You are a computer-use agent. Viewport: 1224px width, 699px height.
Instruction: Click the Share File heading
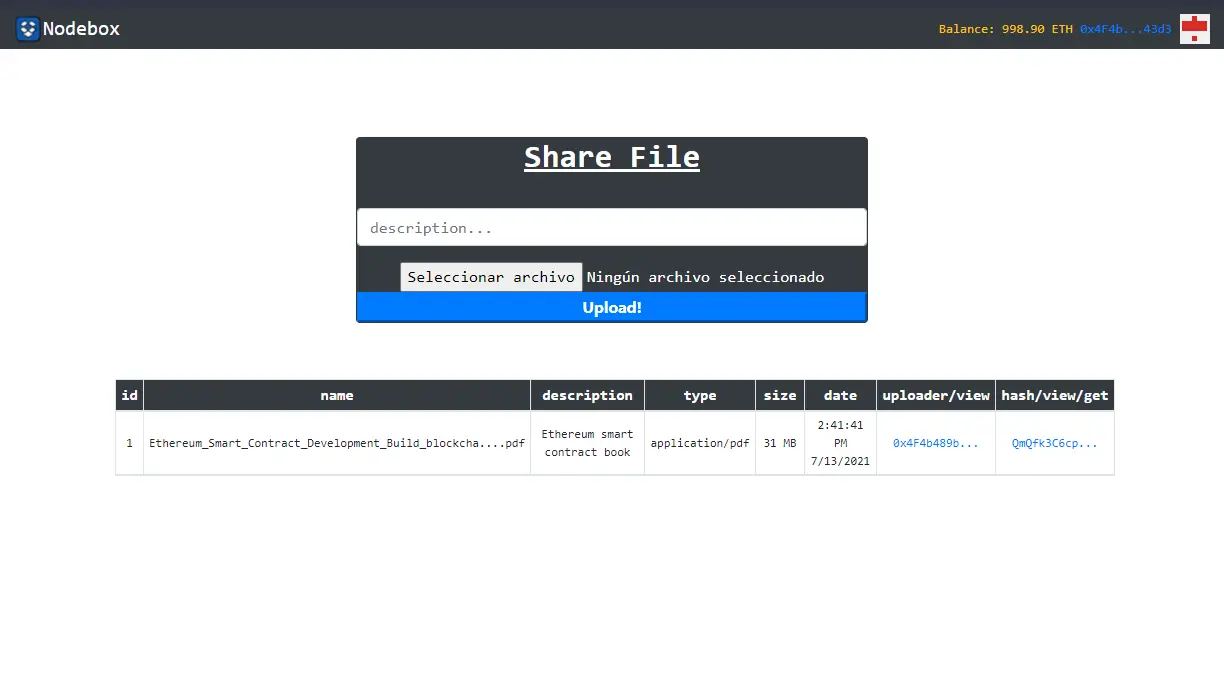[x=611, y=157]
